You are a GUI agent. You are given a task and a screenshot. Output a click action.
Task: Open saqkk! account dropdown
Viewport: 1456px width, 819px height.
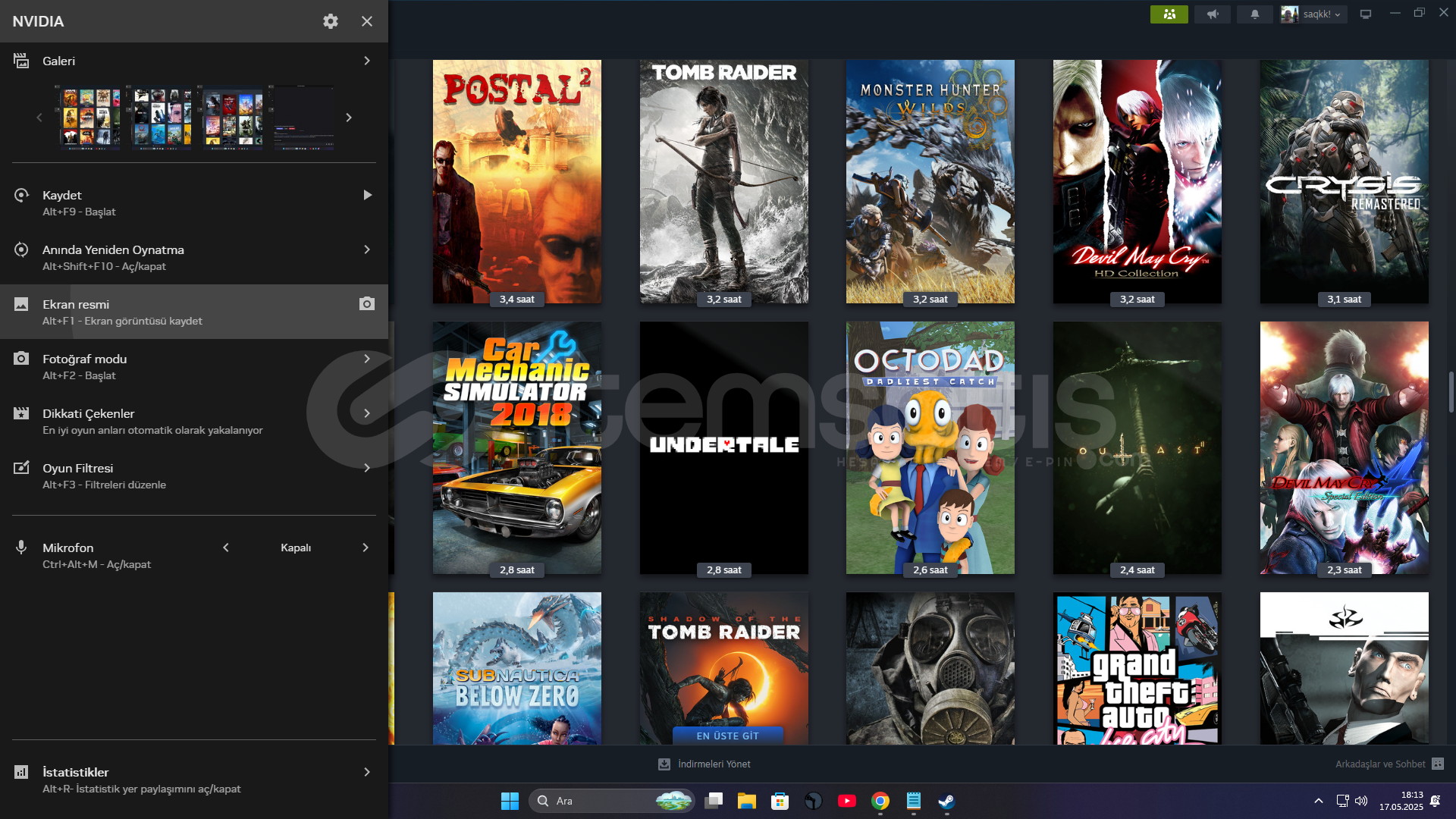click(1313, 14)
